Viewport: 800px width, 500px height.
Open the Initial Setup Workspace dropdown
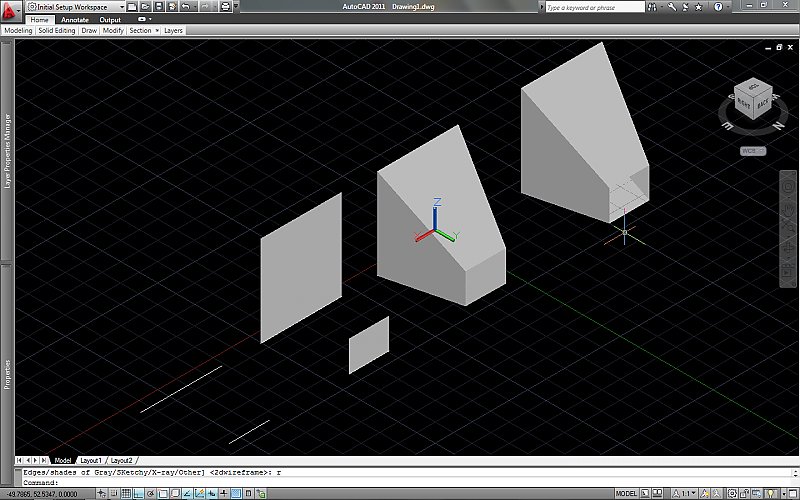[x=75, y=7]
